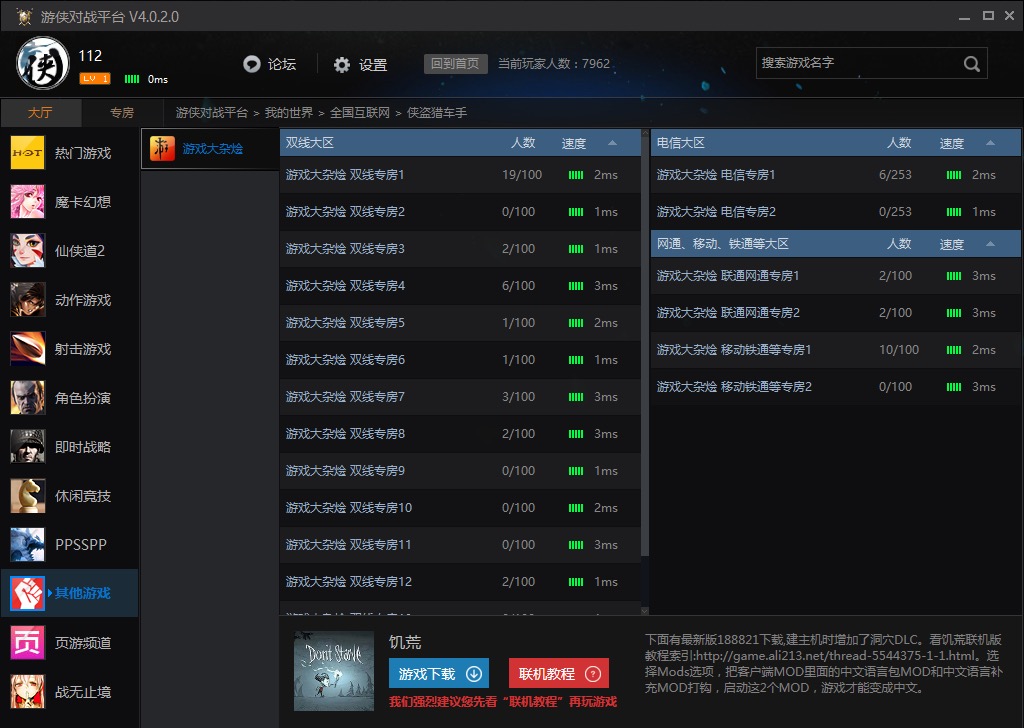
Task: Open the 页游频道 icon
Action: coord(27,642)
